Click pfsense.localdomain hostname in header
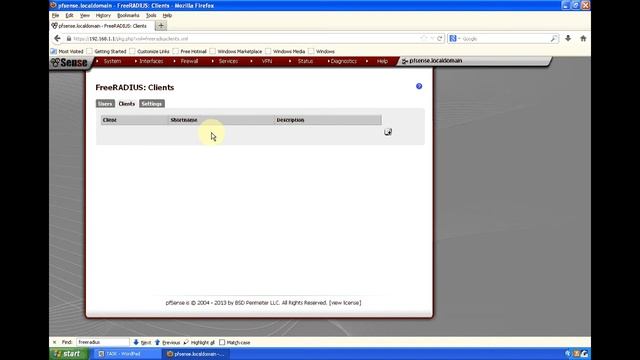The width and height of the screenshot is (640, 360). click(436, 61)
